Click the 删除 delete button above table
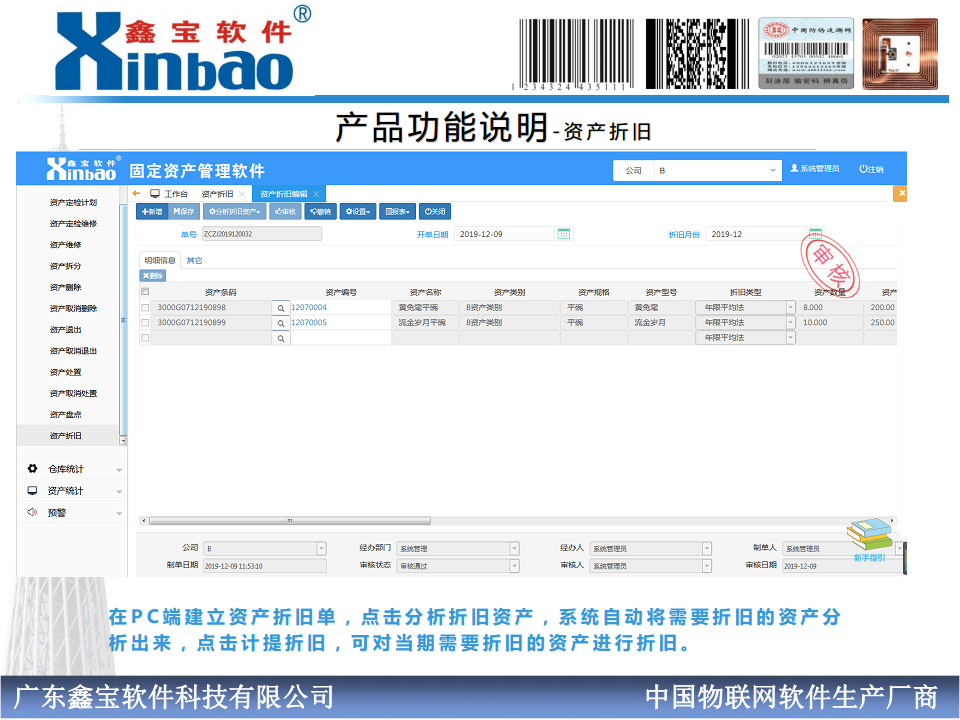The height and width of the screenshot is (720, 960). point(153,276)
